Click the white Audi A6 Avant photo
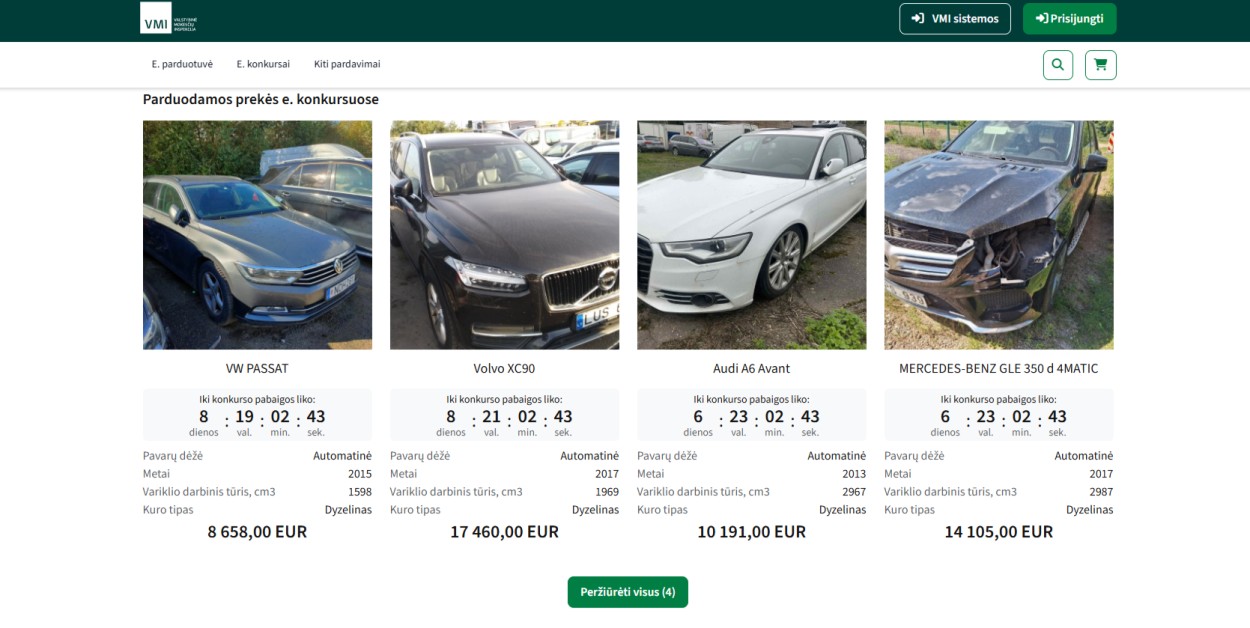Image resolution: width=1250 pixels, height=628 pixels. (751, 235)
